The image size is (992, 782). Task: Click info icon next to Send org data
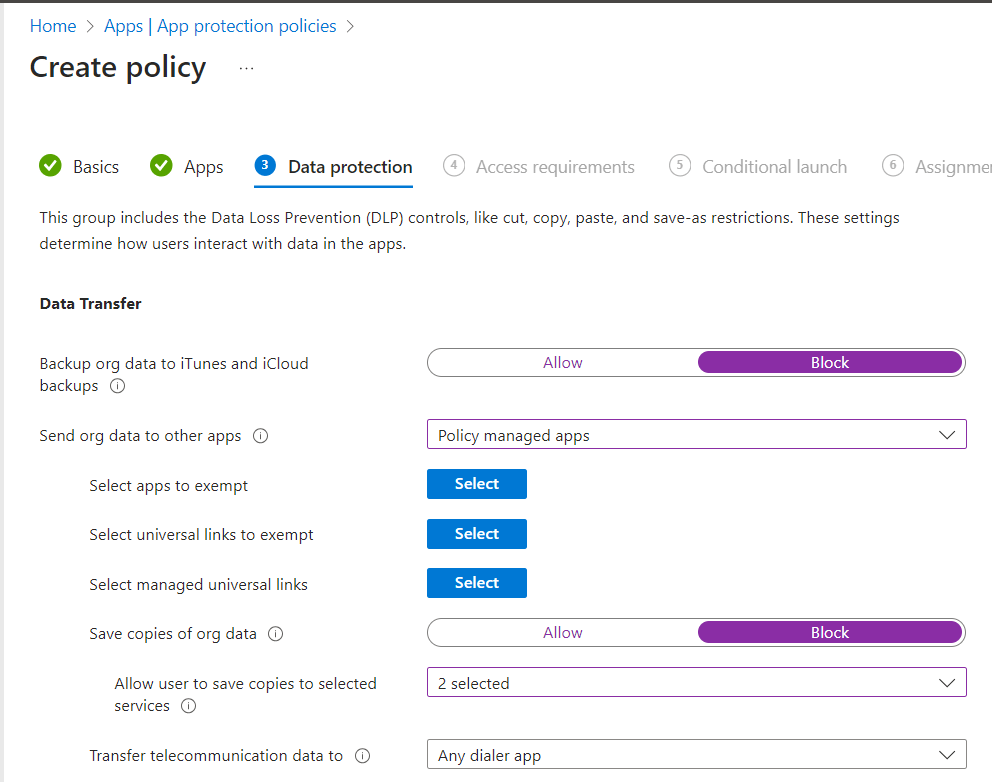pyautogui.click(x=261, y=436)
